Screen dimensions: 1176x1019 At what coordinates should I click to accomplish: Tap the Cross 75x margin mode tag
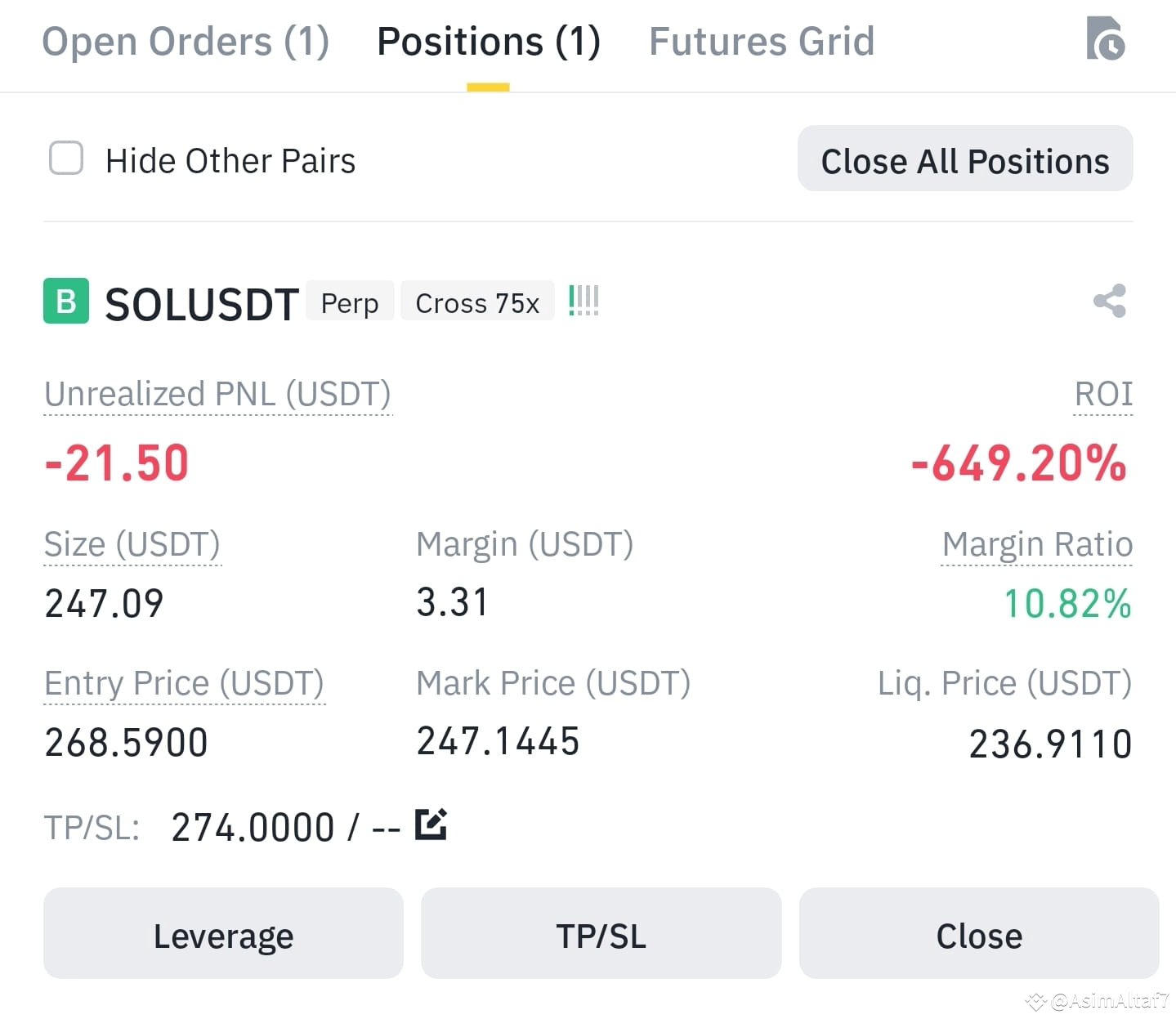[x=477, y=302]
